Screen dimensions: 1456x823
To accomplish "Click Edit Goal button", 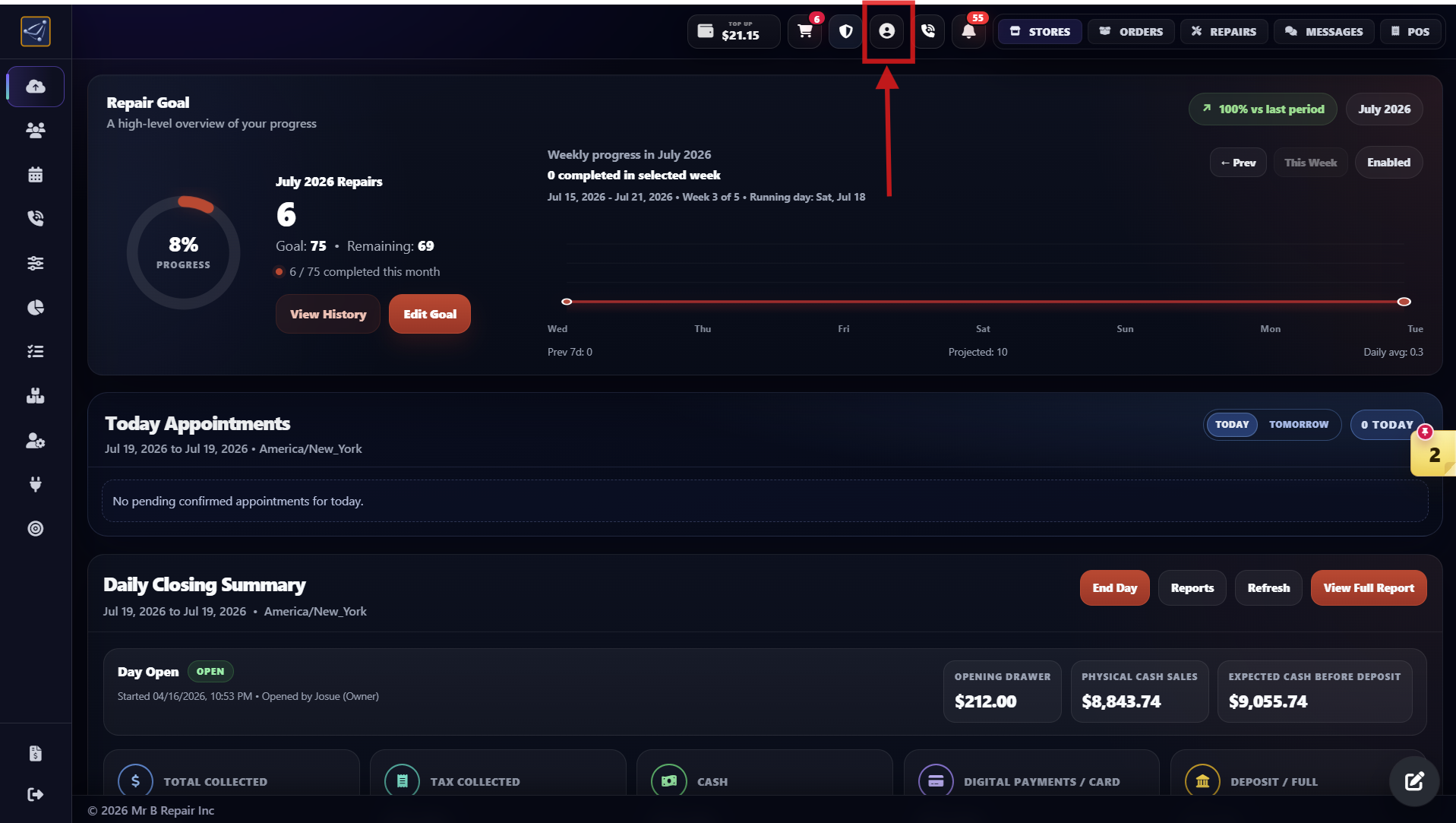I will (430, 314).
